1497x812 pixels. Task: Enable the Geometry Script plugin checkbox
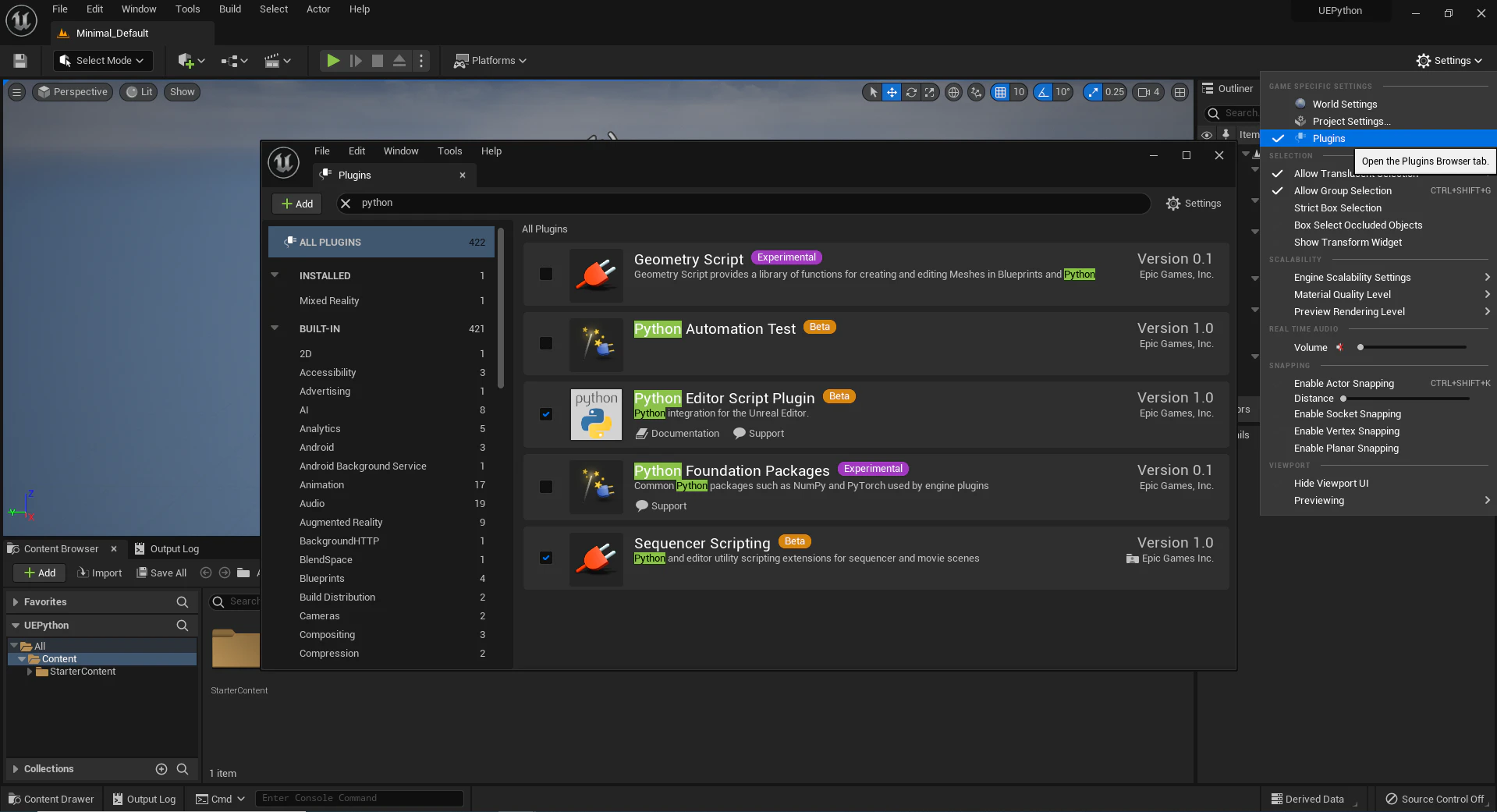tap(546, 274)
